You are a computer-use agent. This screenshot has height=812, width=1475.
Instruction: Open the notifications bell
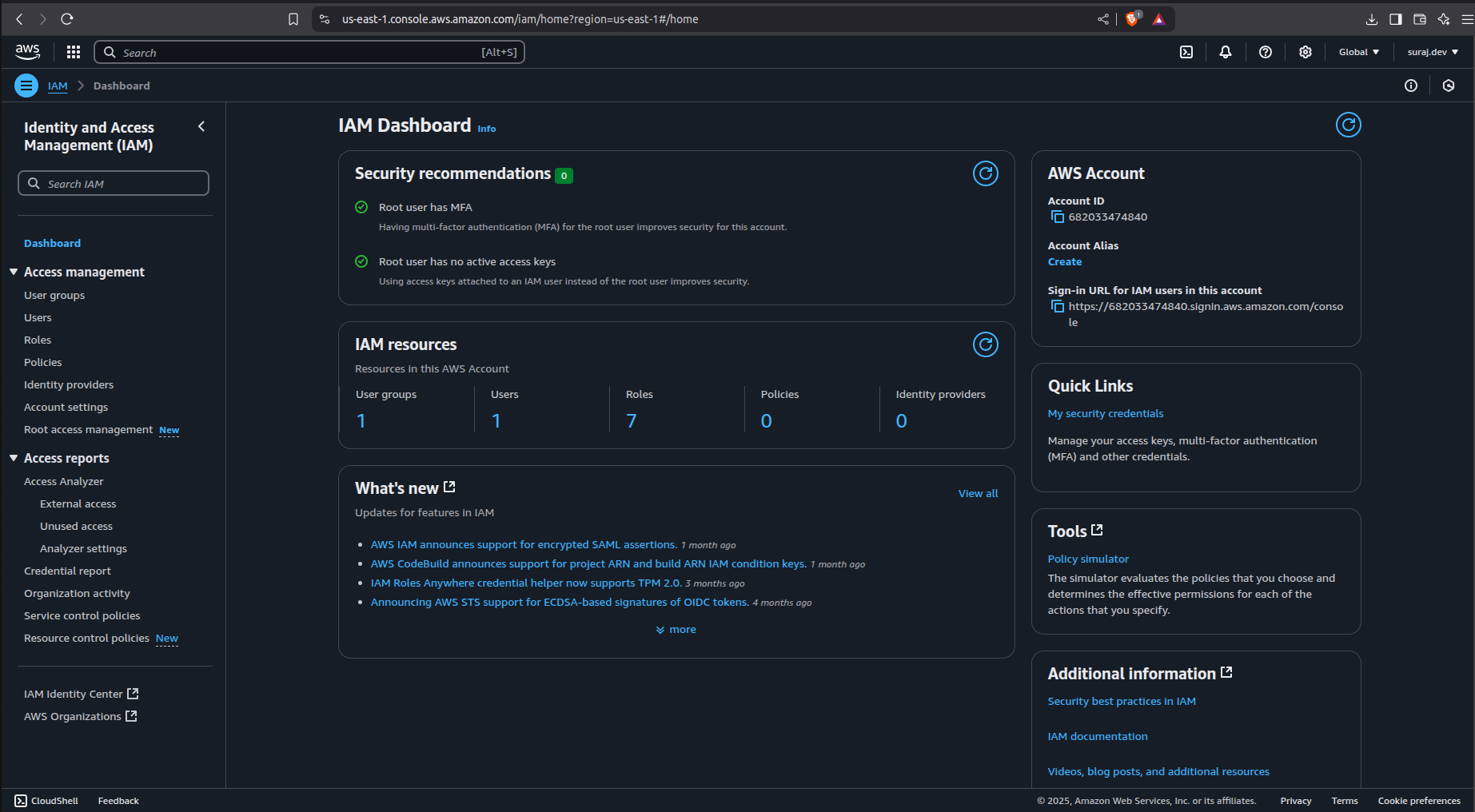[x=1225, y=52]
